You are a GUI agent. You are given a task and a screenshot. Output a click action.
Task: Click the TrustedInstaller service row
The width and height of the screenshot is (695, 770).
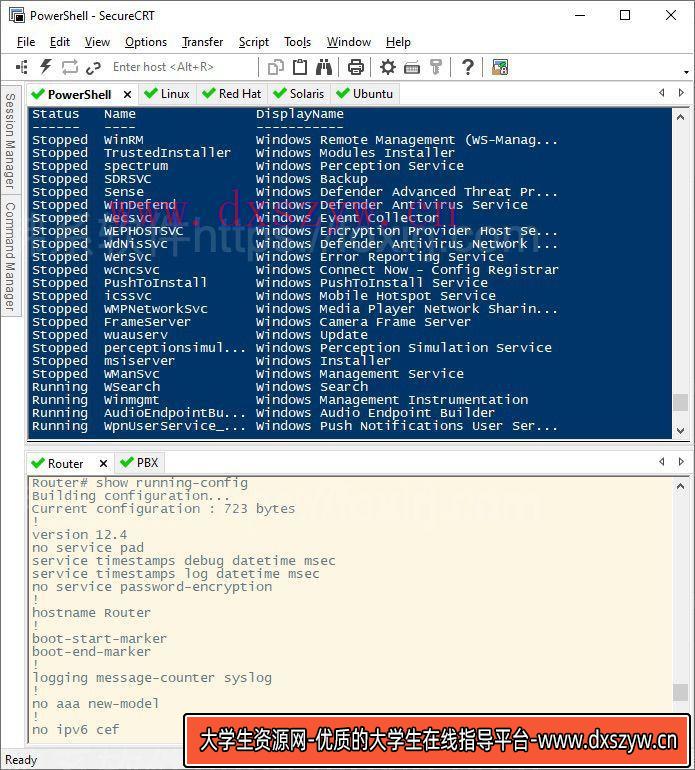244,153
